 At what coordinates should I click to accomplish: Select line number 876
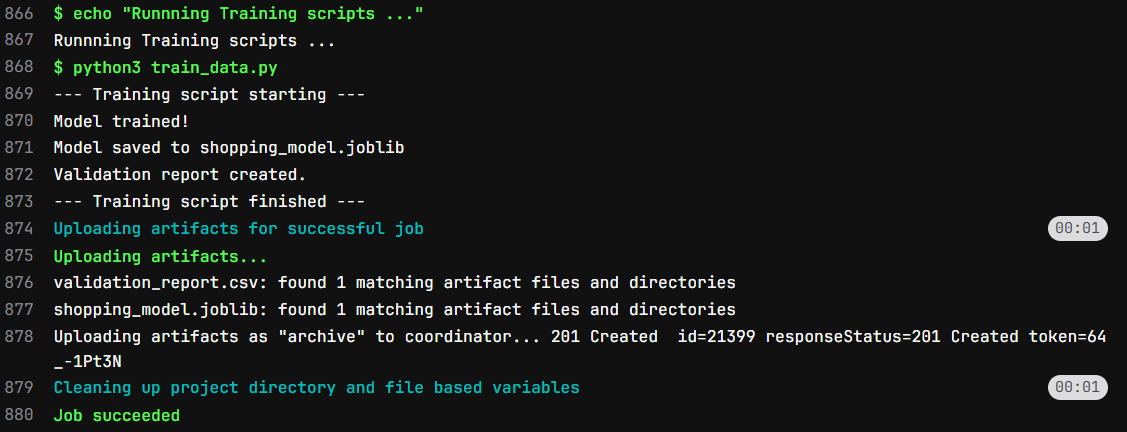20,282
